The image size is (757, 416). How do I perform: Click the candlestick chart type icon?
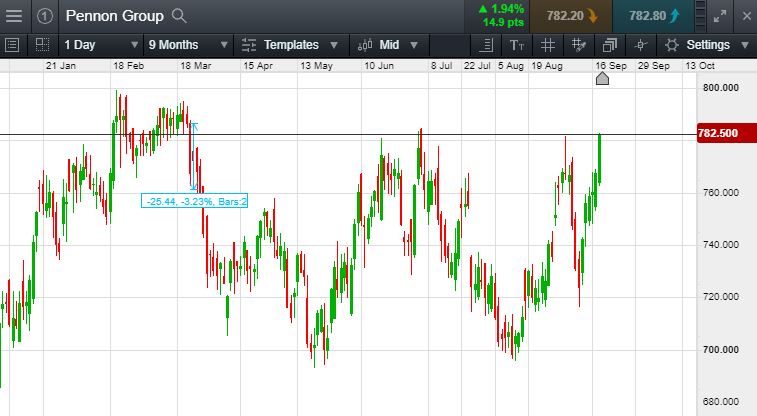[x=365, y=45]
